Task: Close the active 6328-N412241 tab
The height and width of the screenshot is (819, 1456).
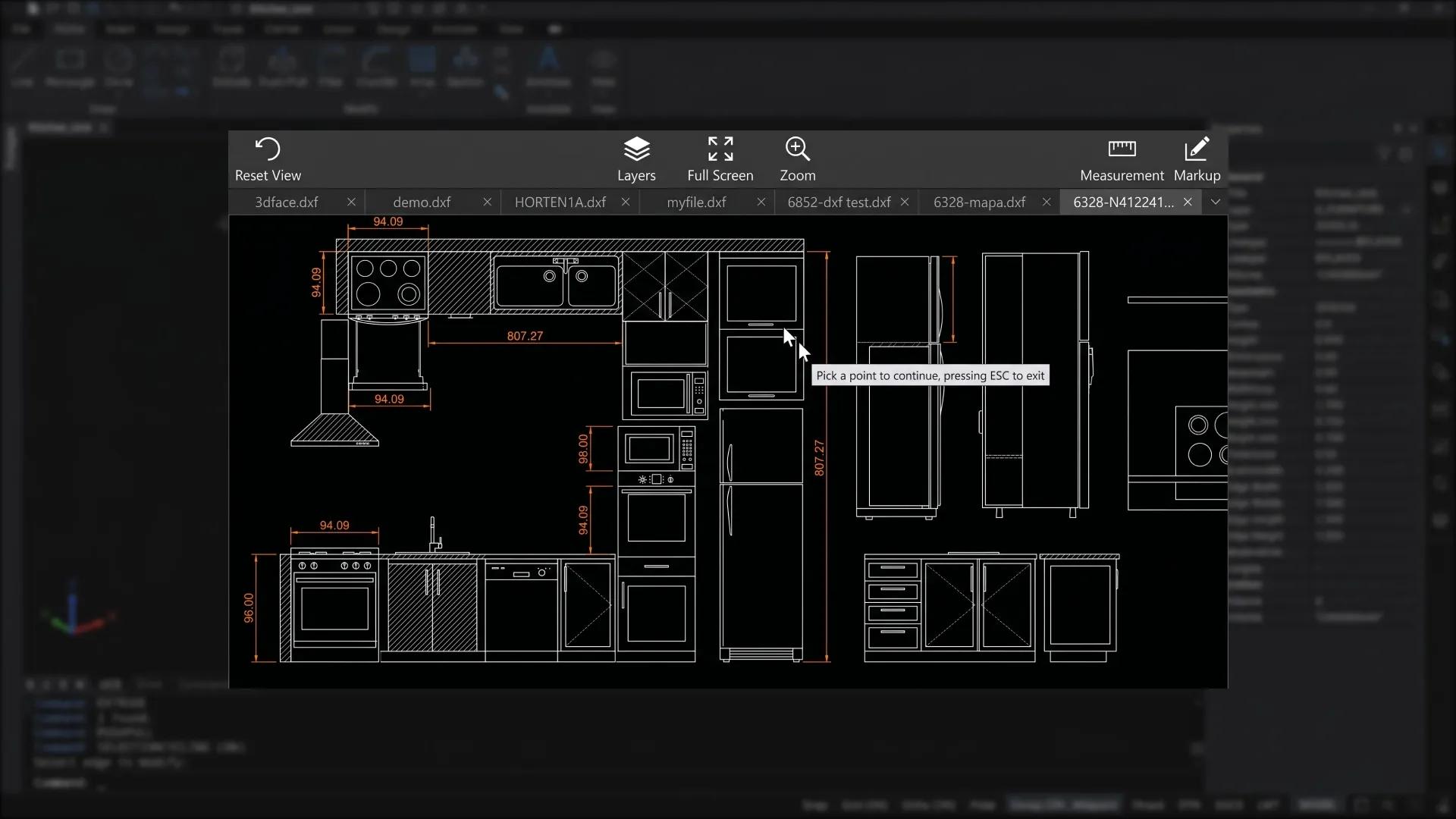Action: point(1188,202)
